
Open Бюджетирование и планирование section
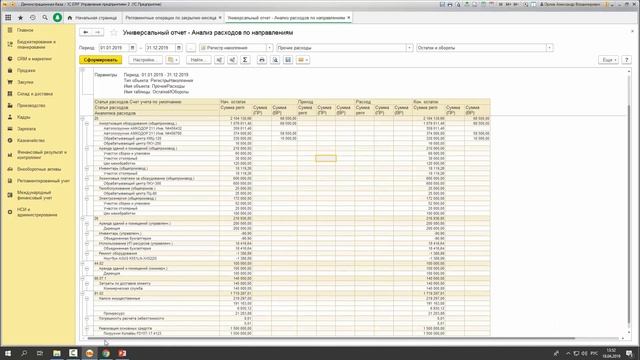37,44
